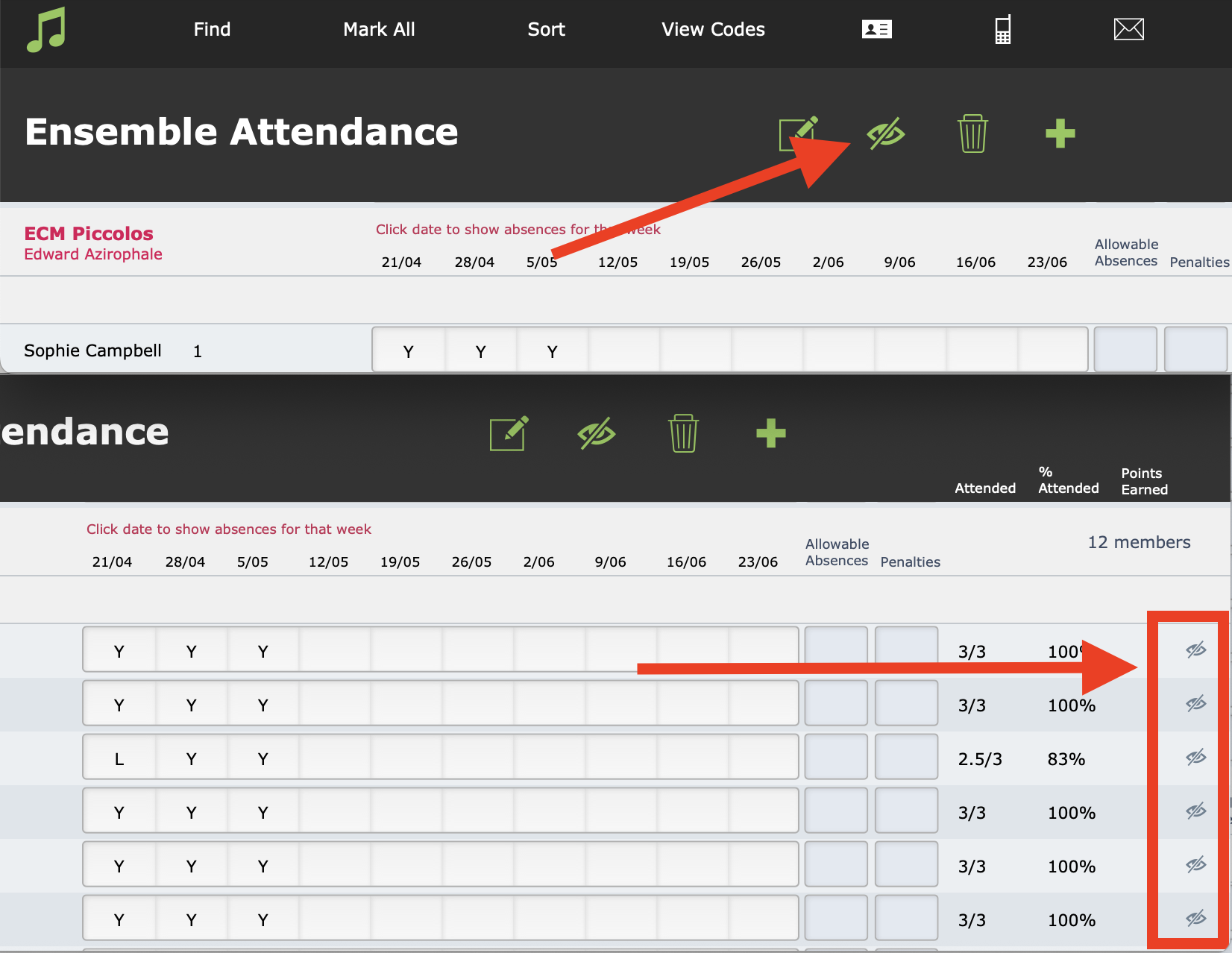The height and width of the screenshot is (953, 1232).
Task: Open View Codes in the top bar
Action: tap(714, 29)
